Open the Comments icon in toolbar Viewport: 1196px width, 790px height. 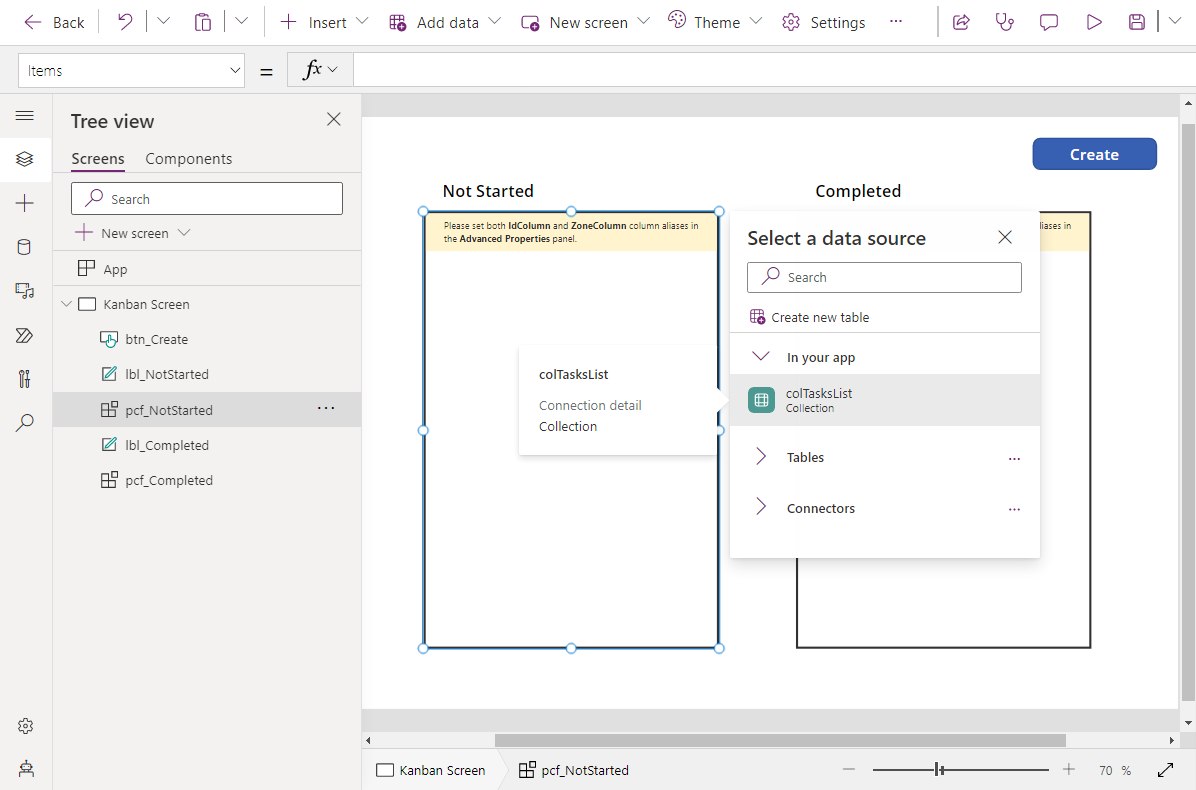click(1049, 22)
